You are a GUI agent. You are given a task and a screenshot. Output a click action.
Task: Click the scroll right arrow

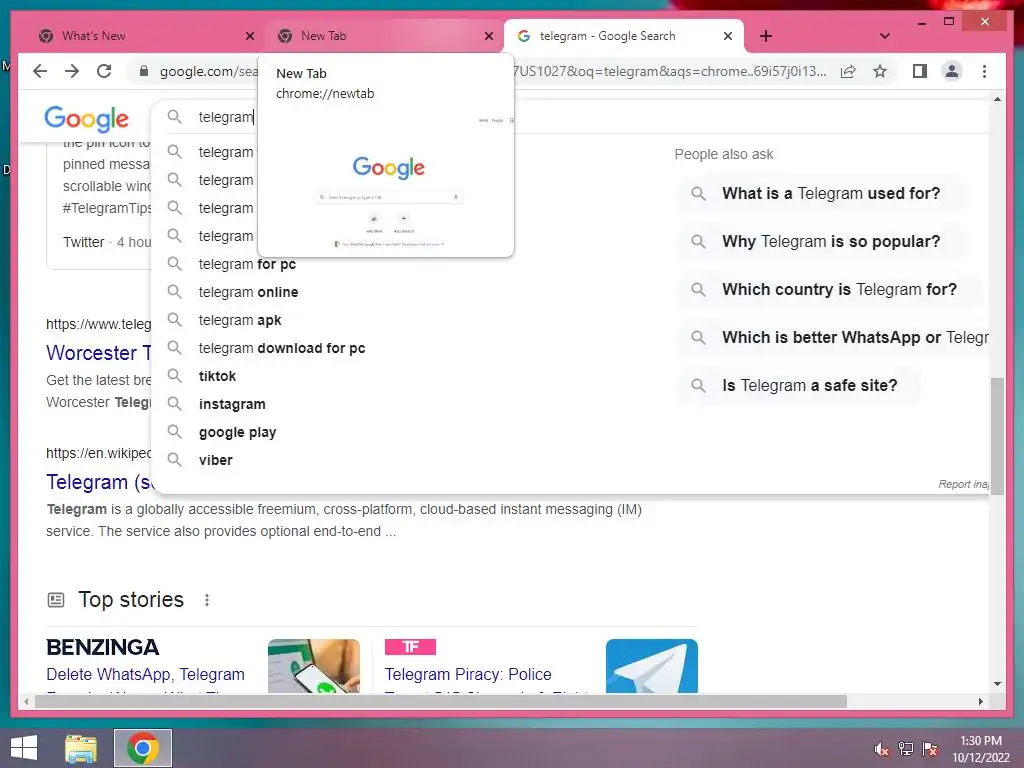(980, 701)
